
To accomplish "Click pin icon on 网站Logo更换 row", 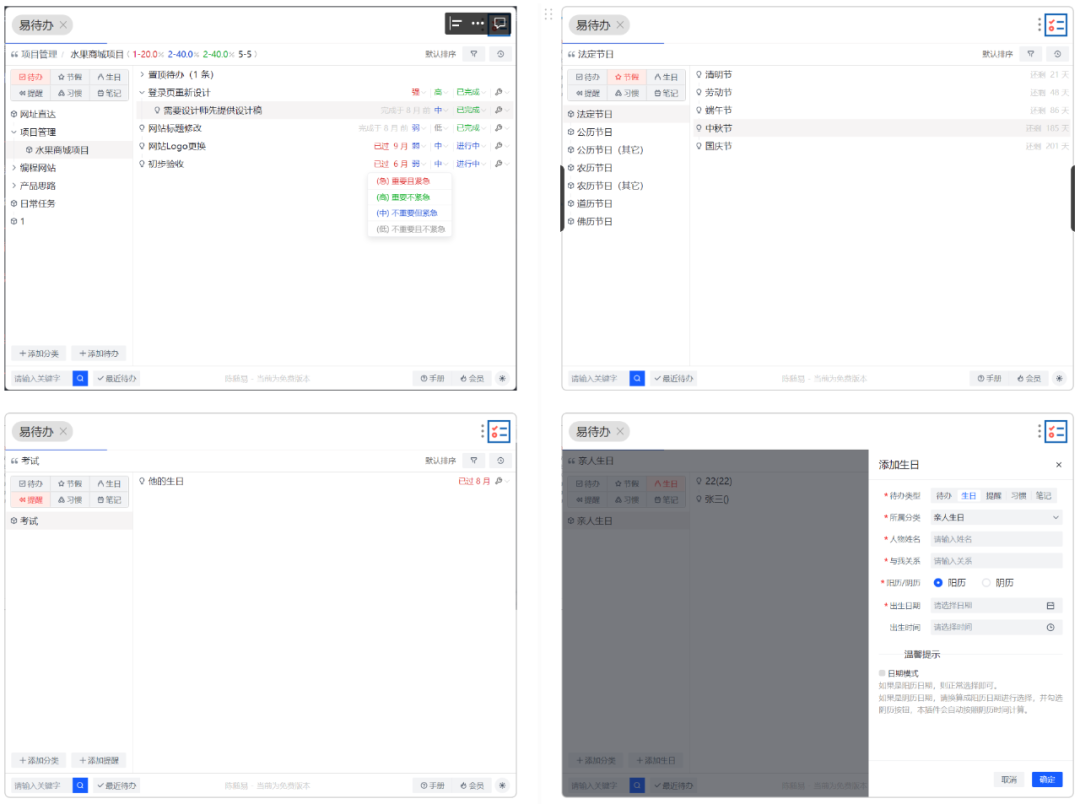I will (x=498, y=146).
